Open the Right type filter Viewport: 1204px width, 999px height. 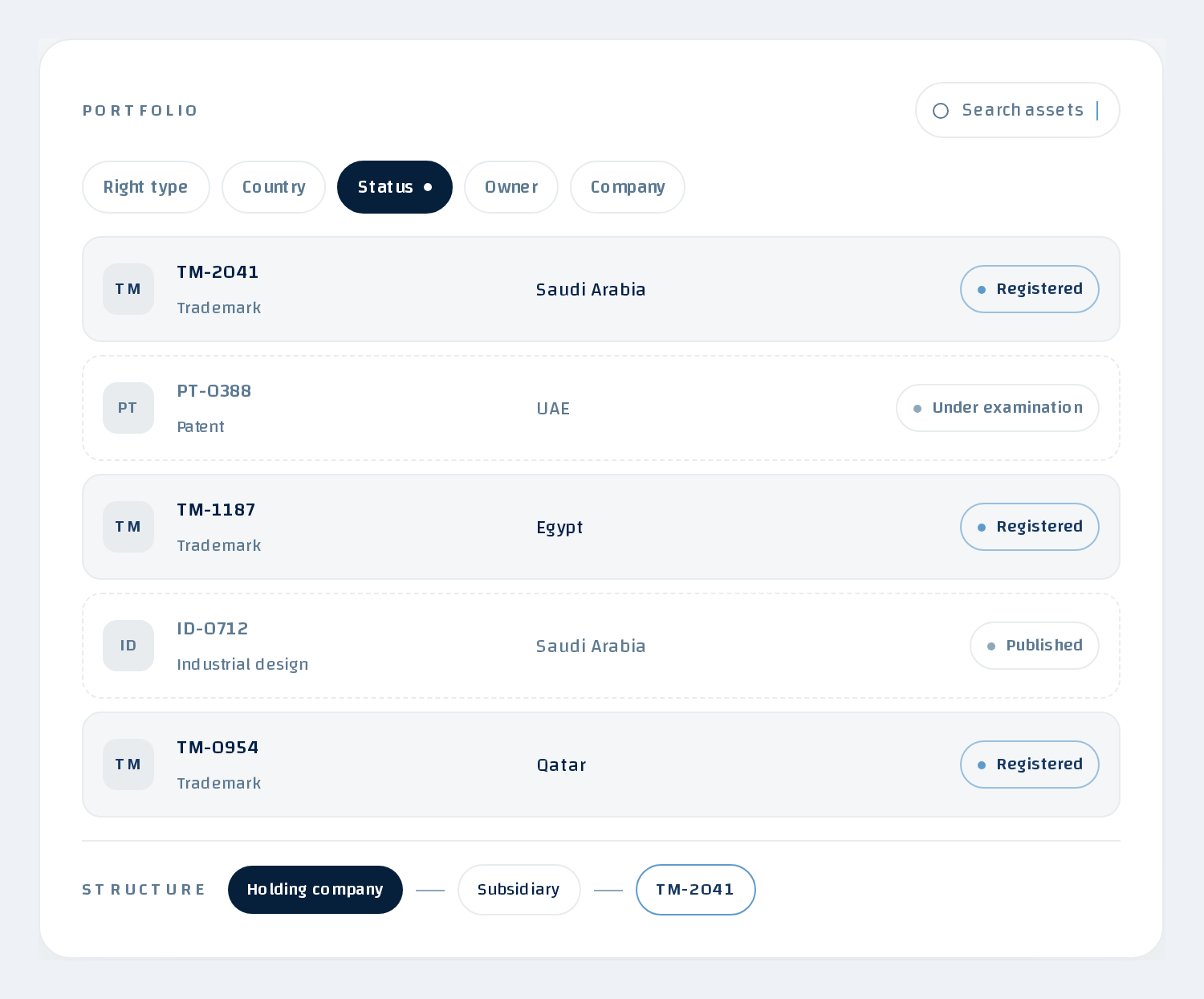(146, 187)
